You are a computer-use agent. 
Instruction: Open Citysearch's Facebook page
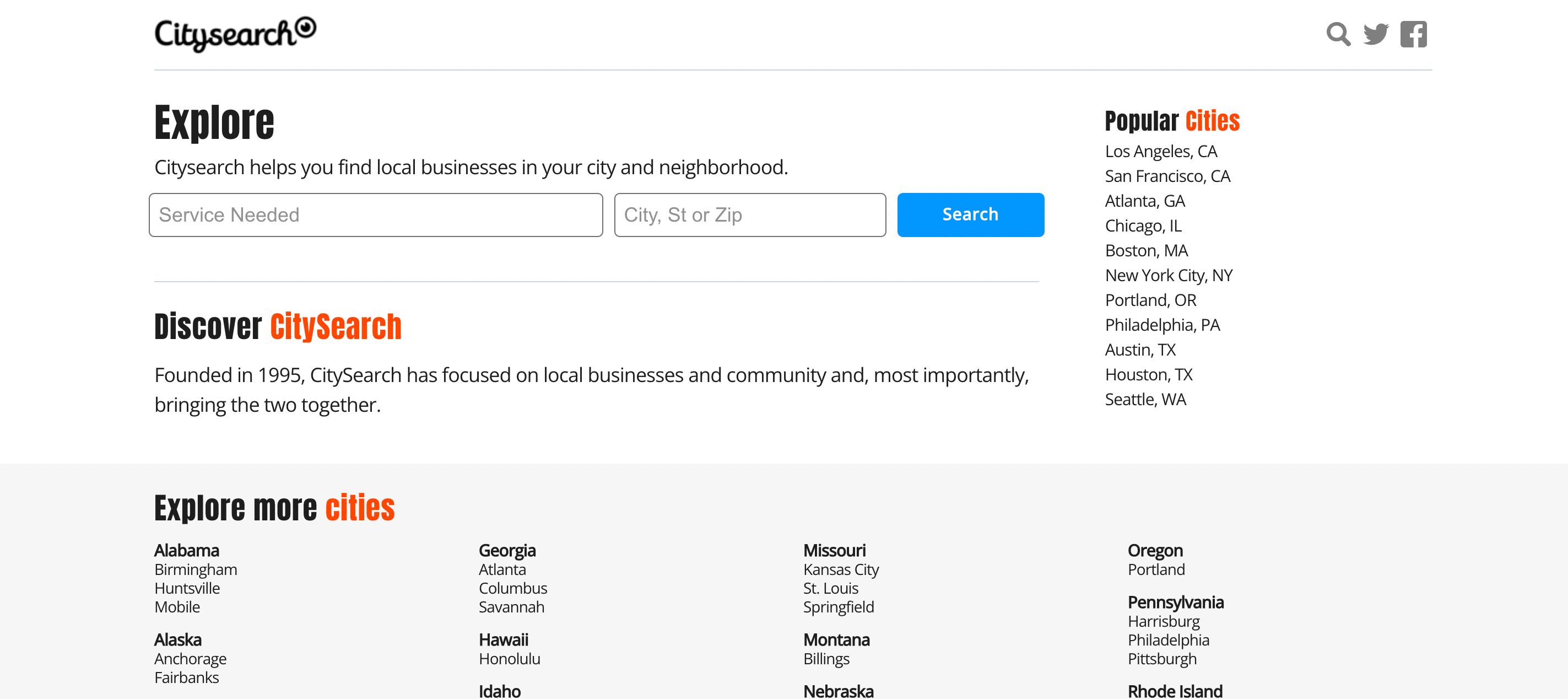(1413, 35)
